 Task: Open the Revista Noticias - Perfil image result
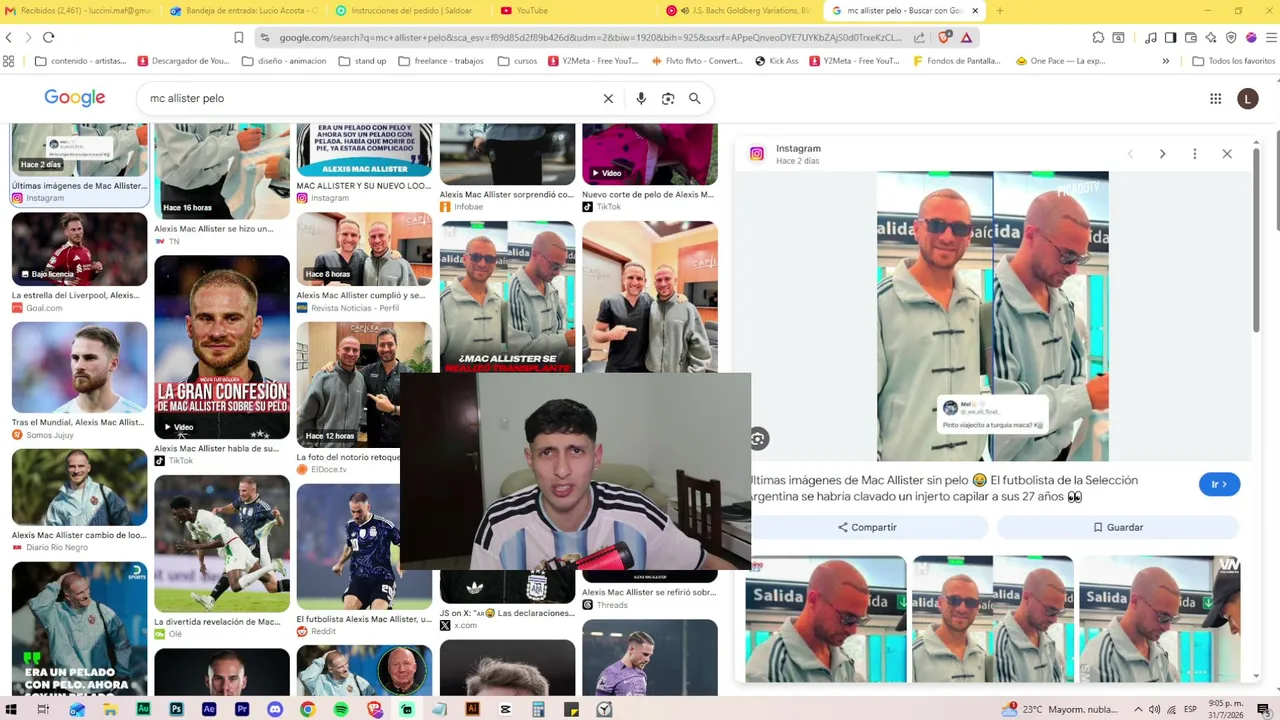click(x=364, y=249)
